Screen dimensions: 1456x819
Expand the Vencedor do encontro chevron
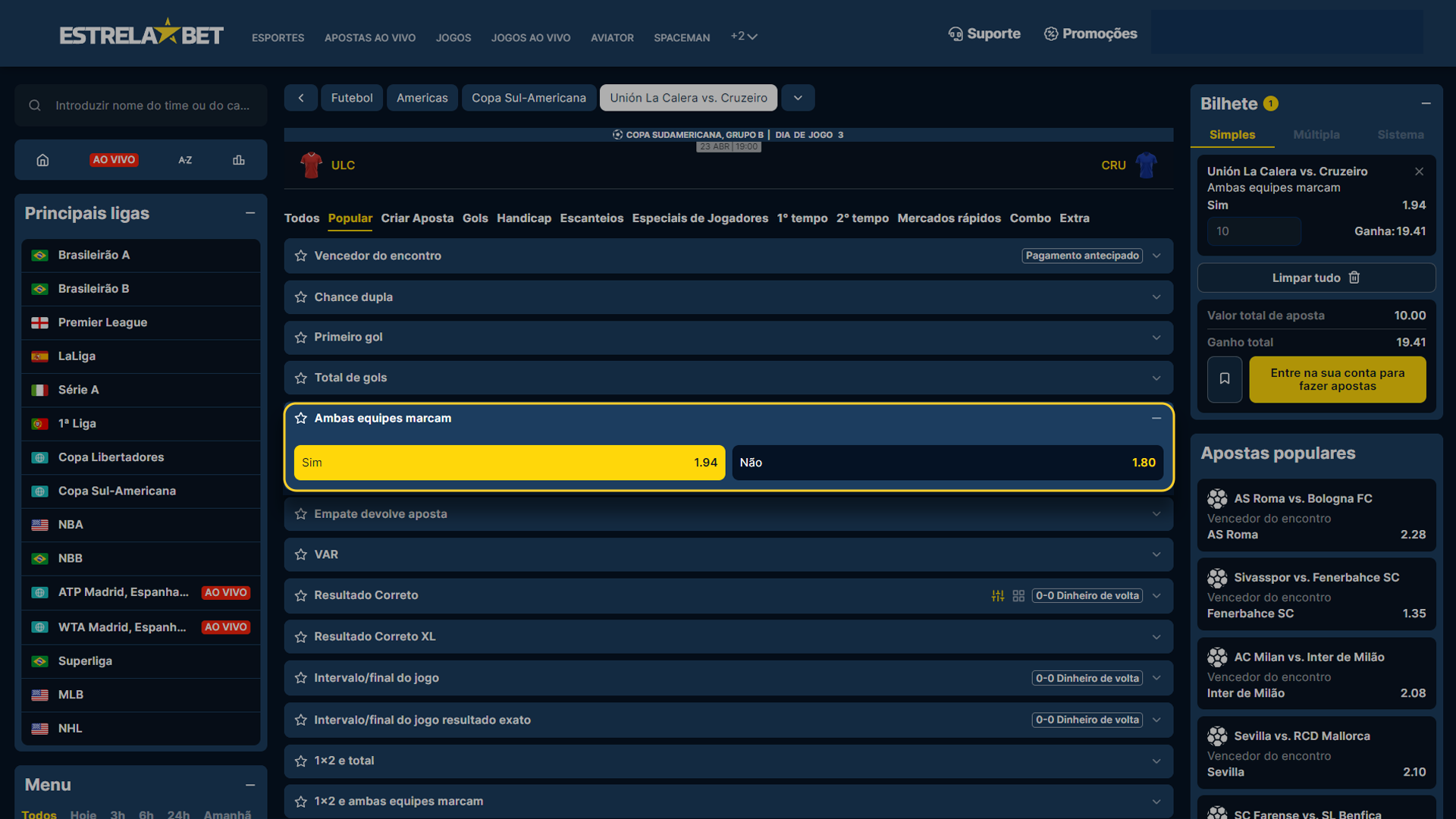coord(1156,256)
